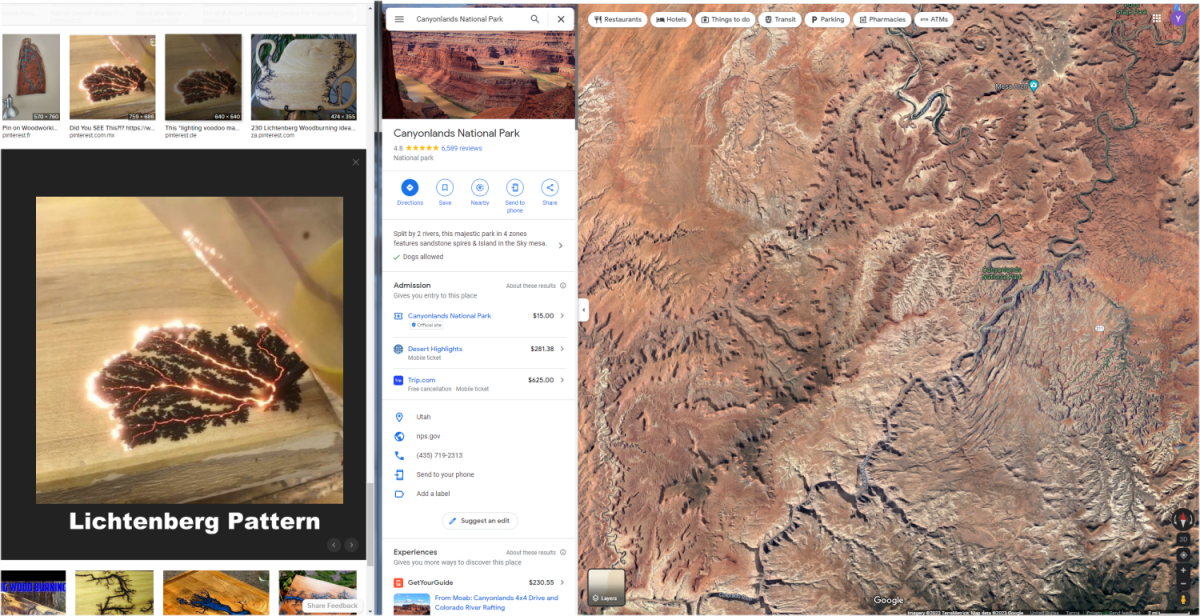The image size is (1200, 616).
Task: Click Send to your phone row
Action: pos(479,475)
